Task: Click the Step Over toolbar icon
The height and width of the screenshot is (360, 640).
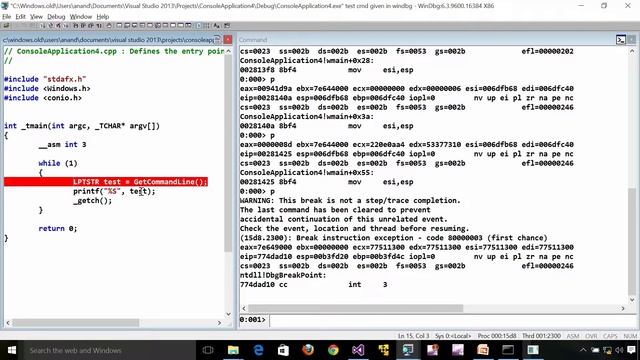Action: click(x=83, y=26)
